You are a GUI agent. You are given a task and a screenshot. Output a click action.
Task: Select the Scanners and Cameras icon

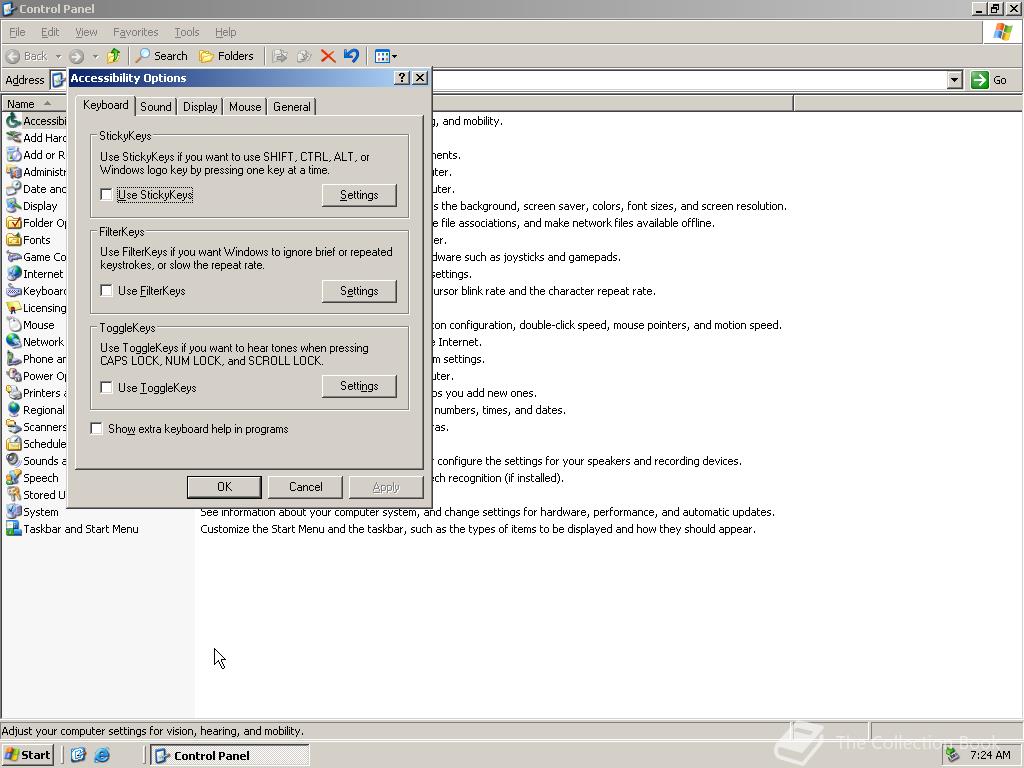click(x=13, y=426)
